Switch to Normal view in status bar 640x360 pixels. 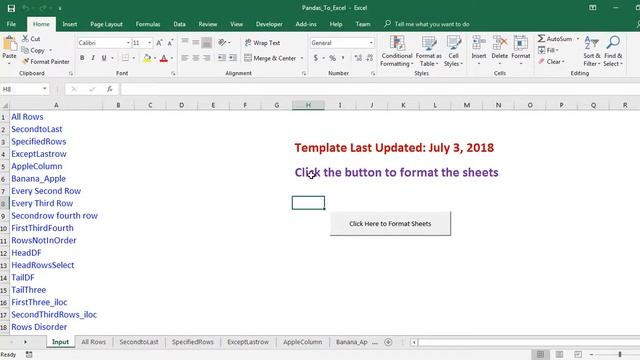click(540, 354)
